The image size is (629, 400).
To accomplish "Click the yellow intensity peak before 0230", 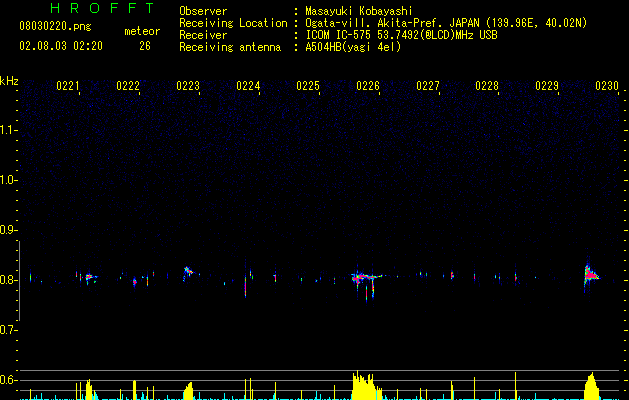I will tap(592, 387).
